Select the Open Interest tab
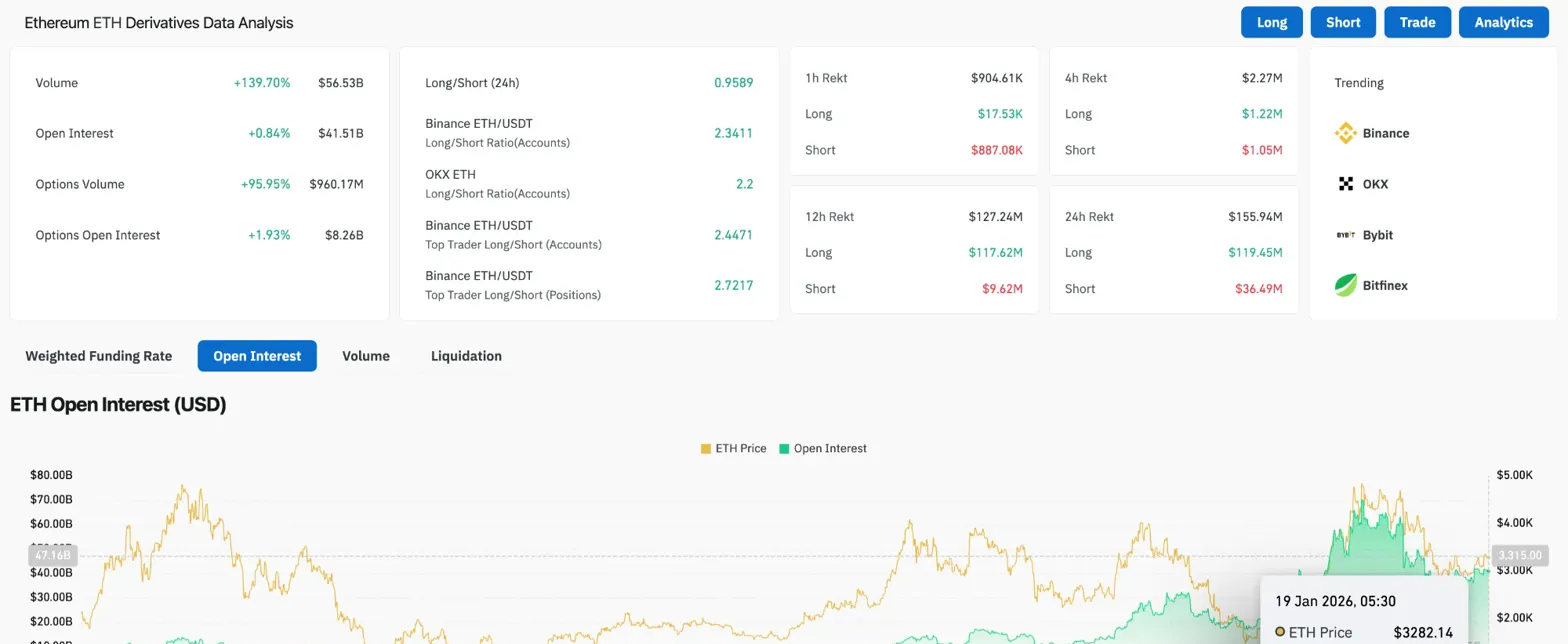Viewport: 1568px width, 644px height. [x=257, y=356]
